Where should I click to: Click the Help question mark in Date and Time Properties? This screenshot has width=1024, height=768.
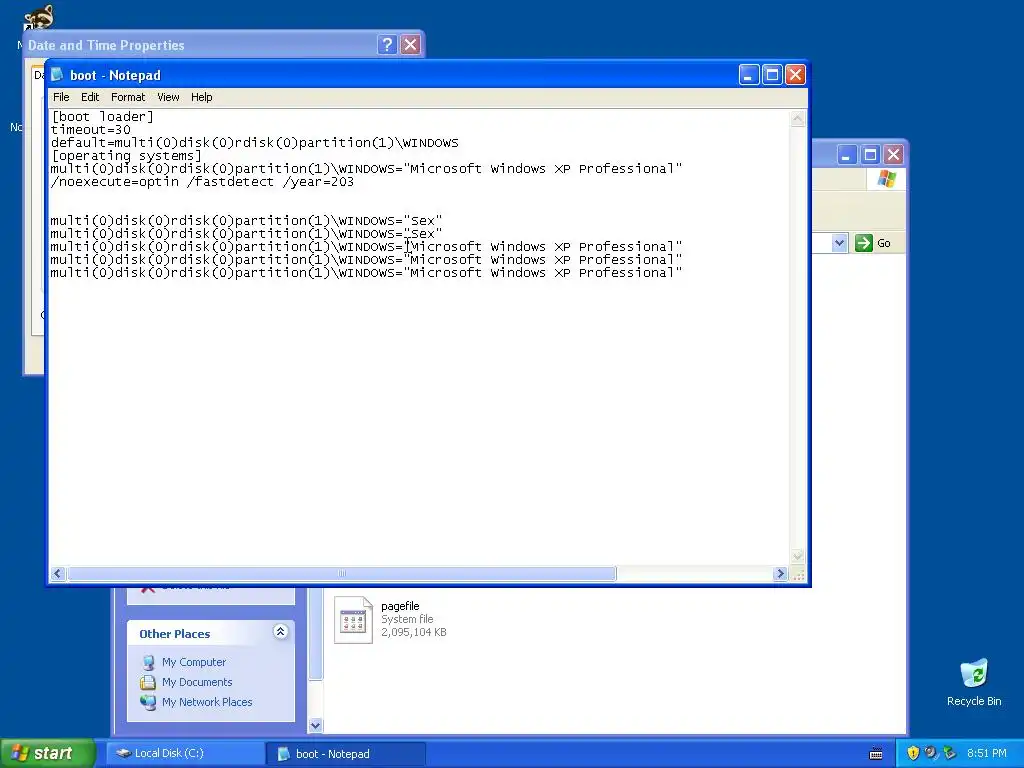387,44
